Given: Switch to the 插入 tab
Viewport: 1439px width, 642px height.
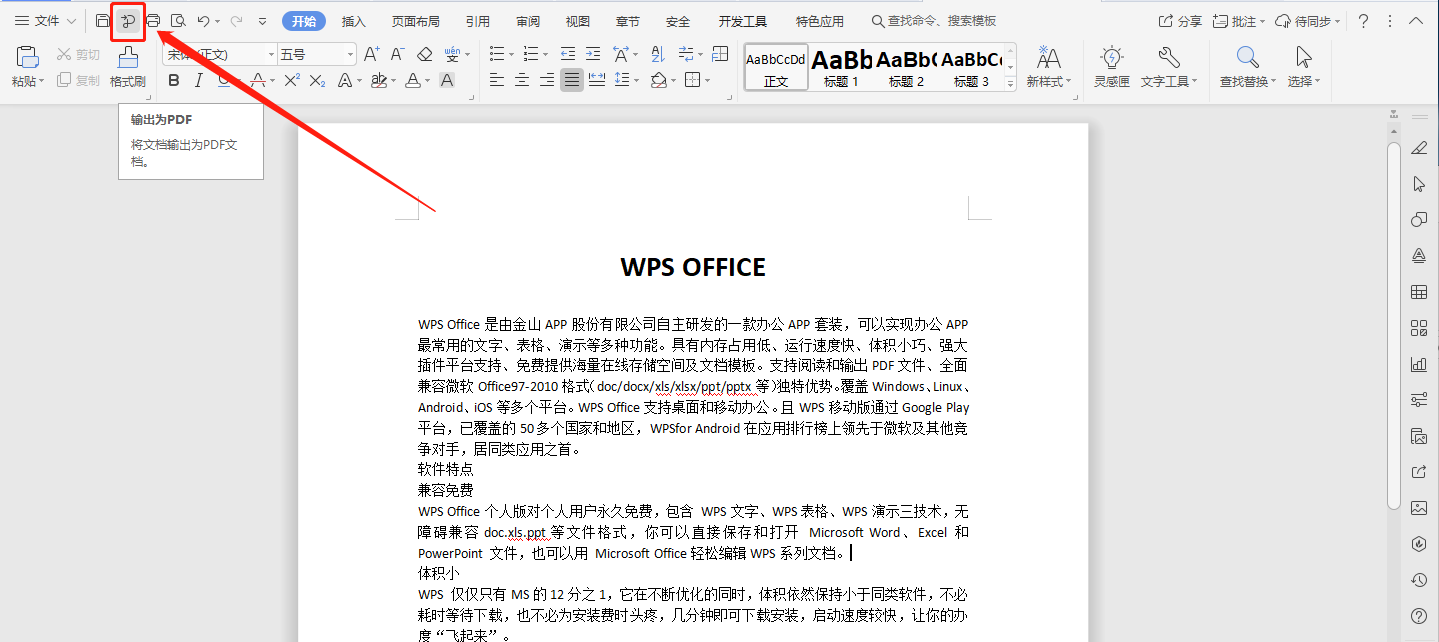Looking at the screenshot, I should click(353, 21).
